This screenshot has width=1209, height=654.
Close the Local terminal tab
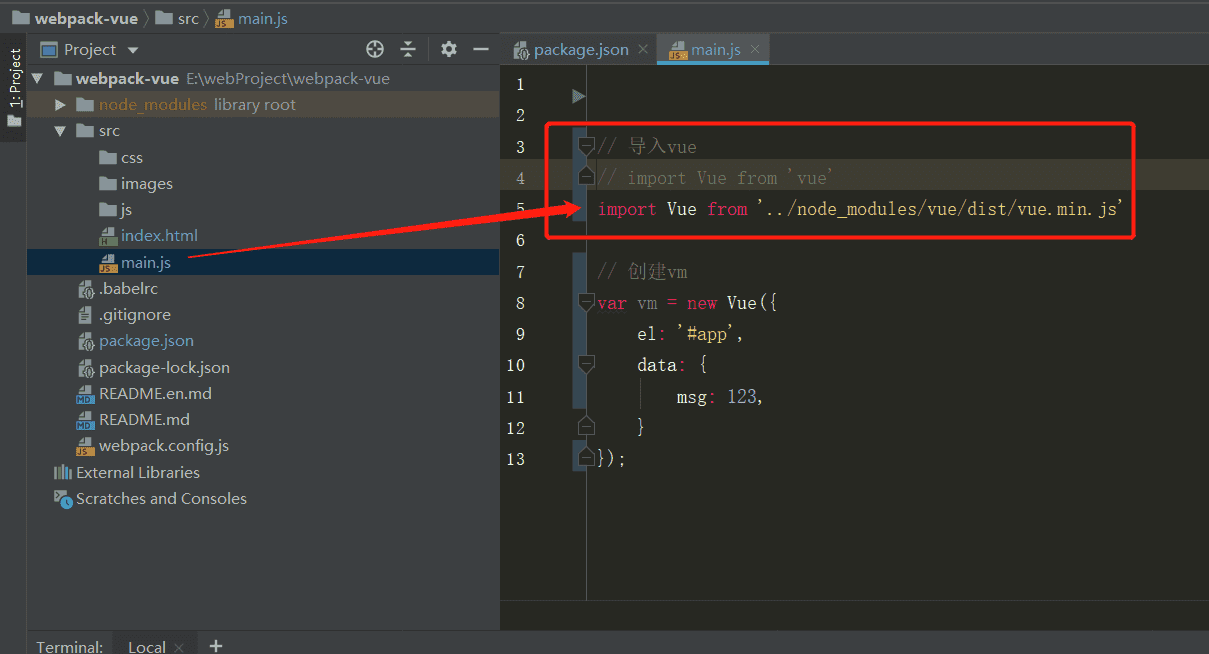click(x=178, y=647)
